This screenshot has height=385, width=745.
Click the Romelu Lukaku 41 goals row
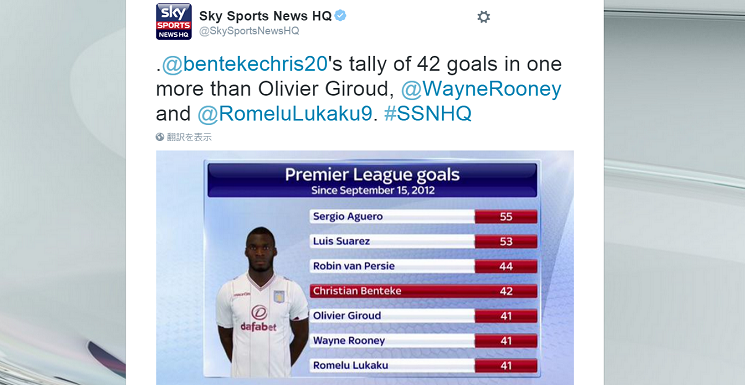423,366
